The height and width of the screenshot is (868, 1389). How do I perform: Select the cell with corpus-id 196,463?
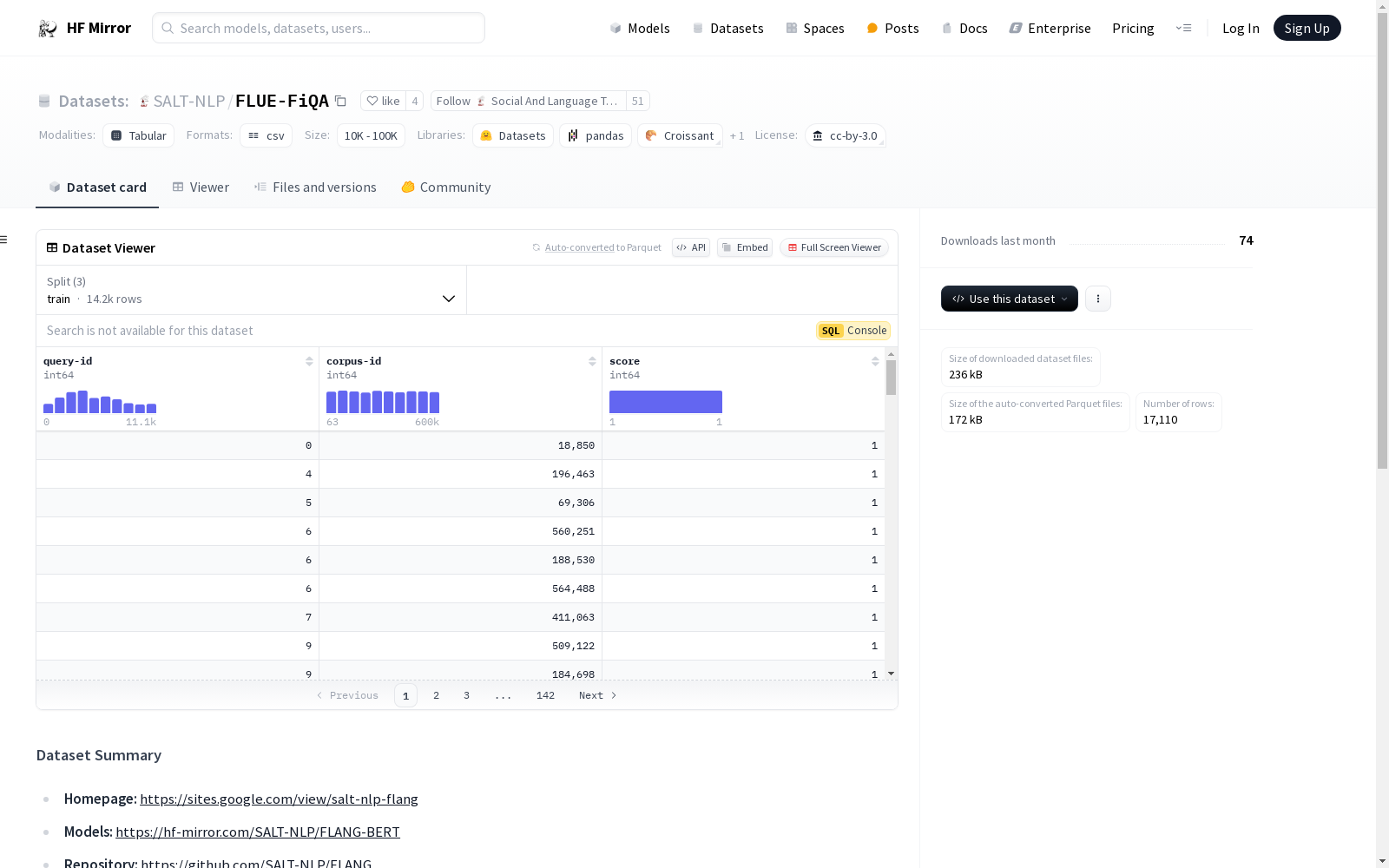click(460, 474)
